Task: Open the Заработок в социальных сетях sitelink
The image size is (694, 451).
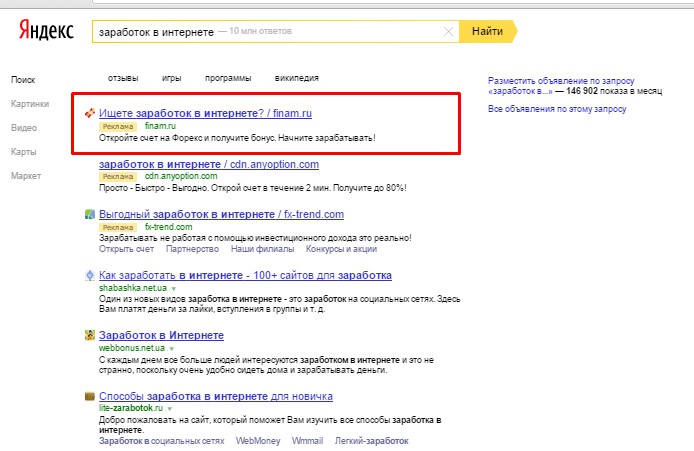Action: [x=162, y=441]
